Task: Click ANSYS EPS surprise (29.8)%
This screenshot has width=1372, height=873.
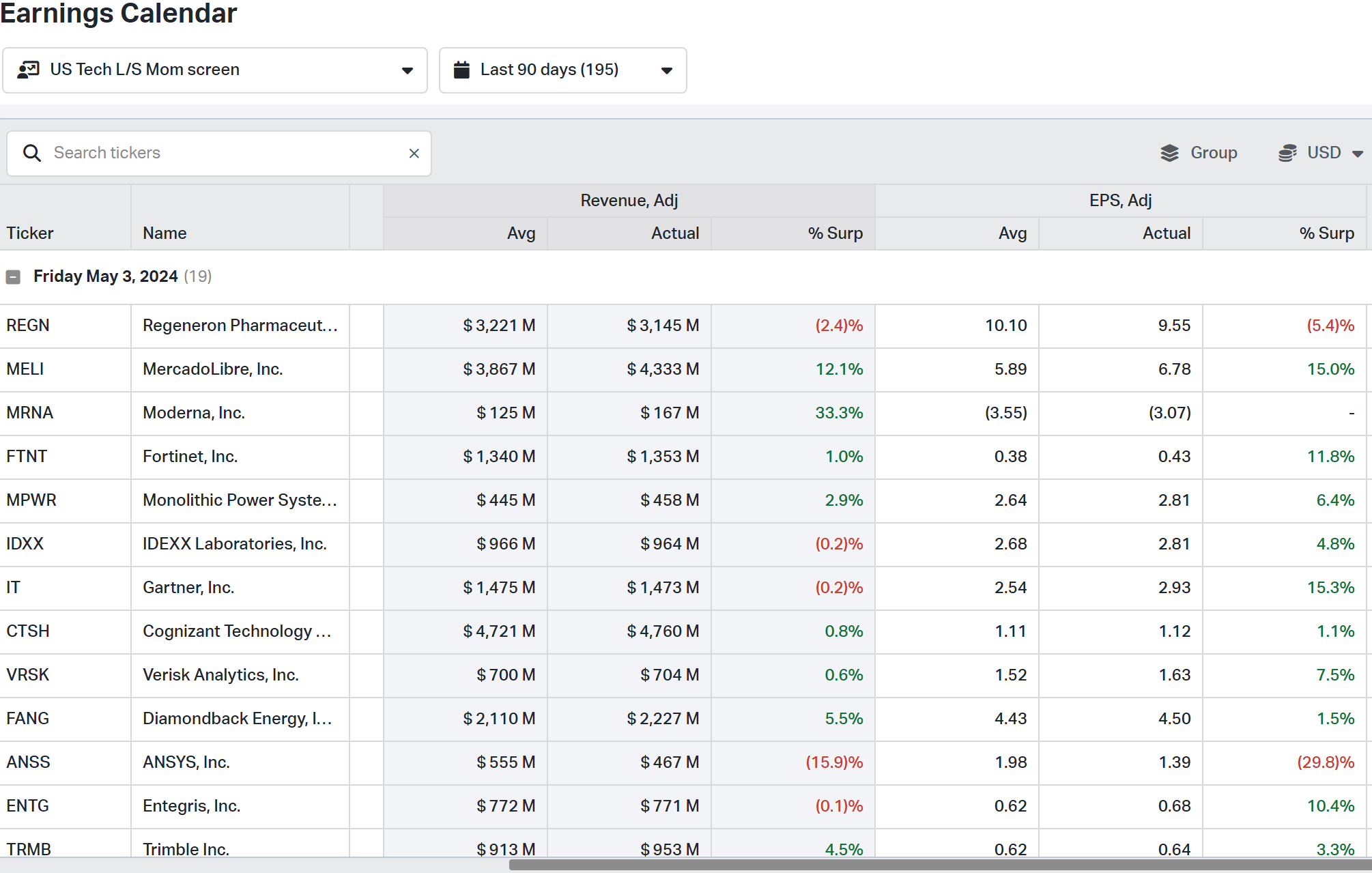Action: click(1326, 762)
